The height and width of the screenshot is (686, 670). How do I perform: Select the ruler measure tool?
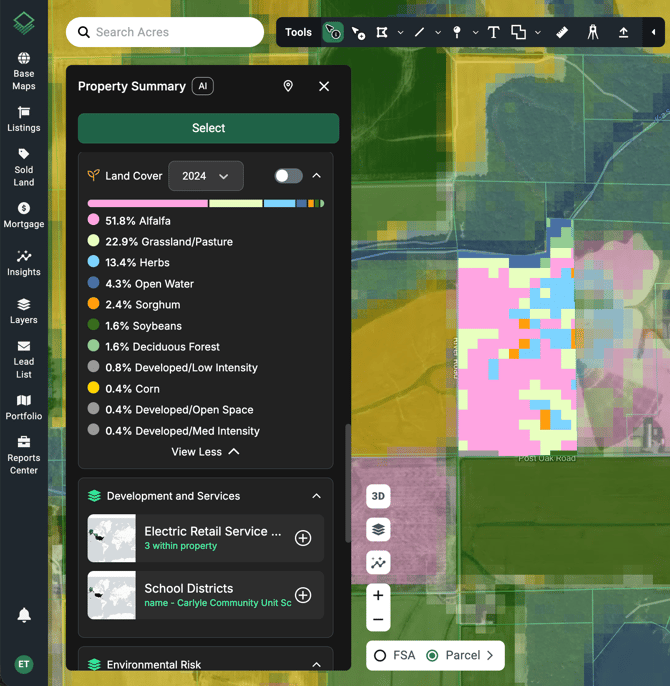pos(562,32)
